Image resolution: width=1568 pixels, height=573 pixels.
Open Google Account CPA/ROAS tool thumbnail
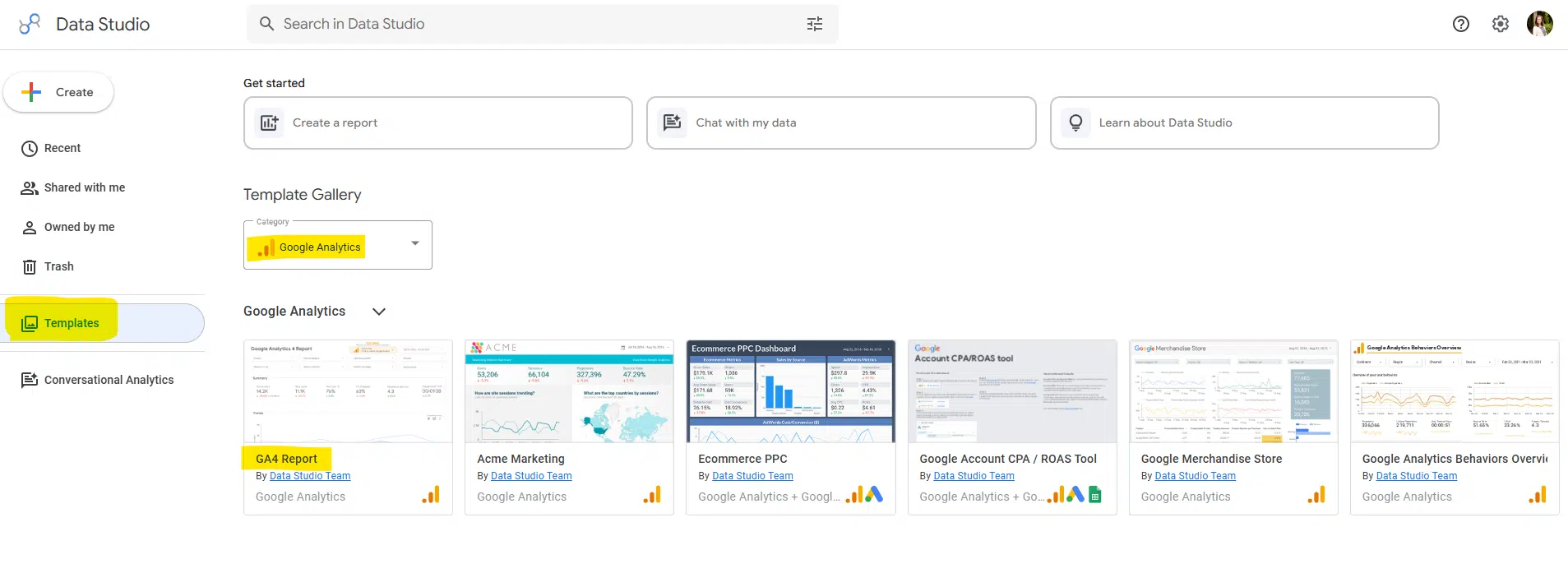click(x=1012, y=391)
